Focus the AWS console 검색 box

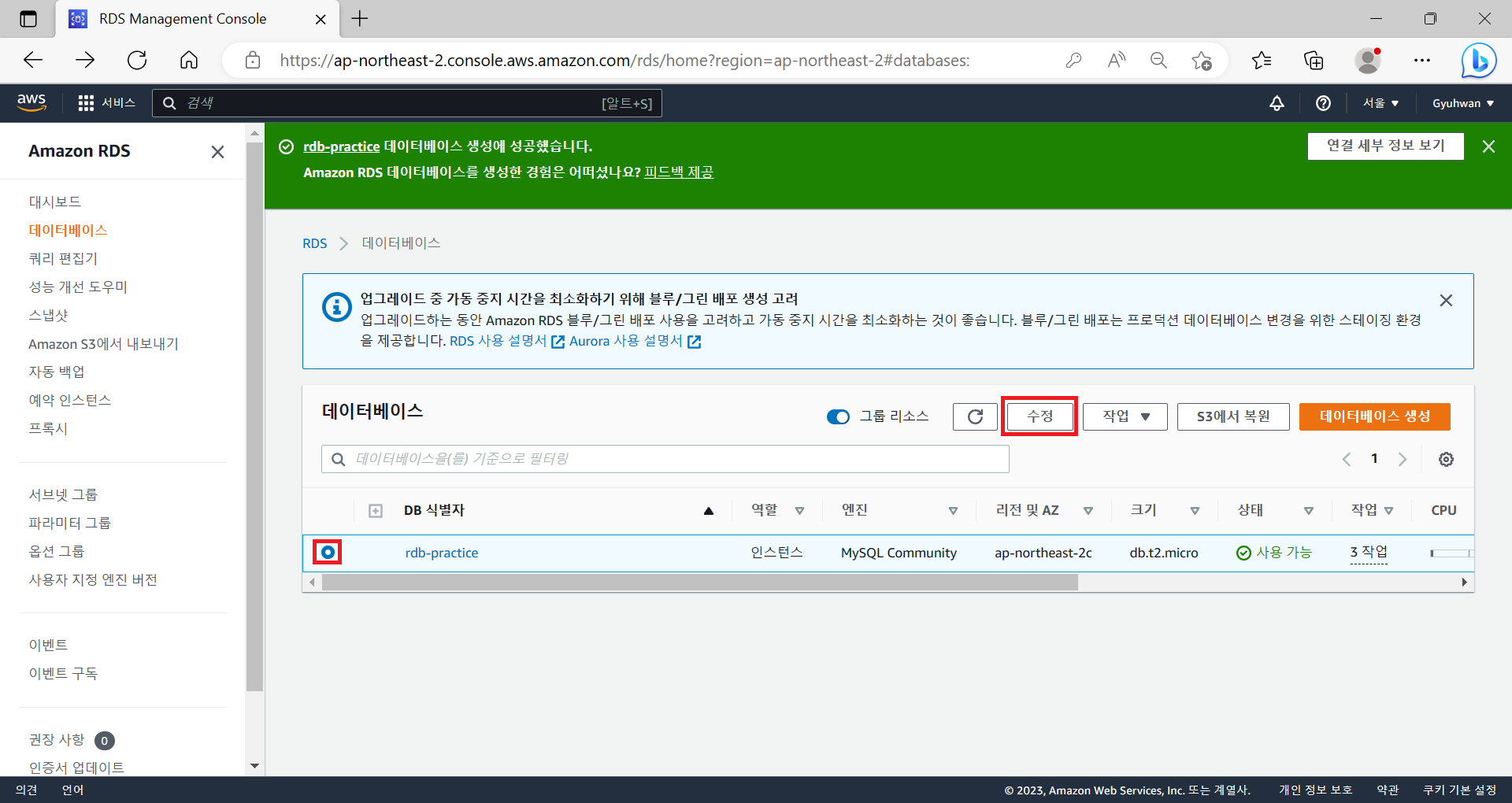pos(407,103)
